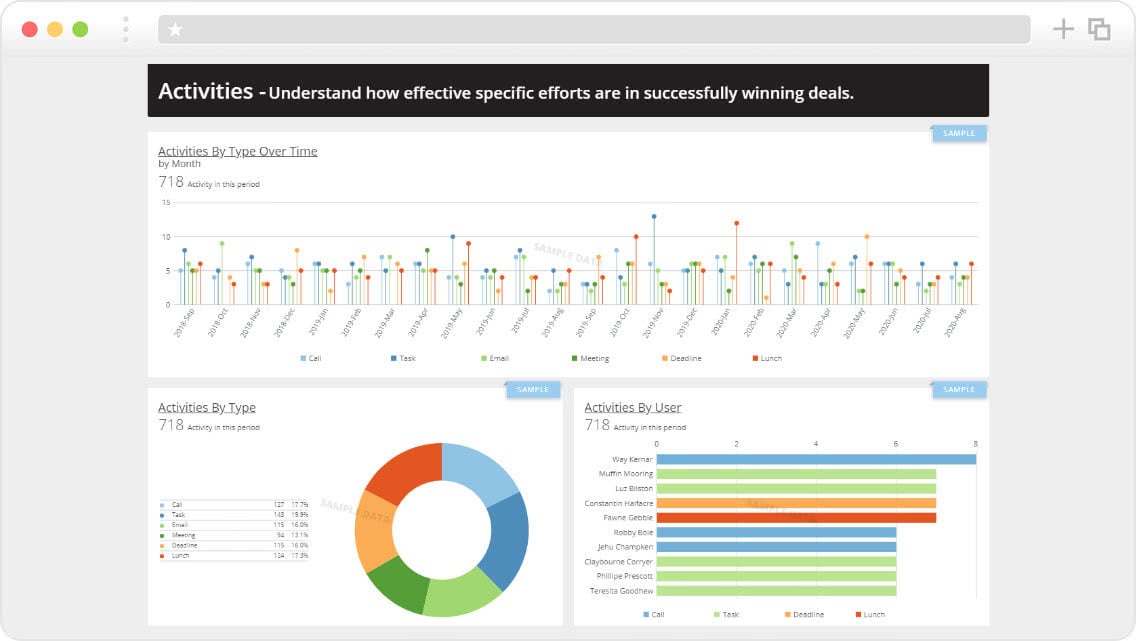The image size is (1136, 641).
Task: Click the bookmark star in the address bar
Action: pos(176,28)
